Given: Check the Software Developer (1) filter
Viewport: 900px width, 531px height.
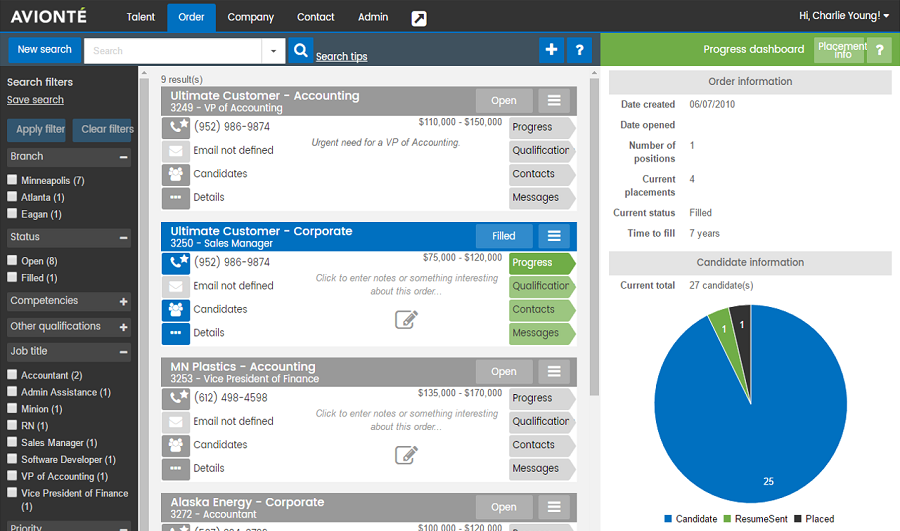Looking at the screenshot, I should click(x=12, y=459).
